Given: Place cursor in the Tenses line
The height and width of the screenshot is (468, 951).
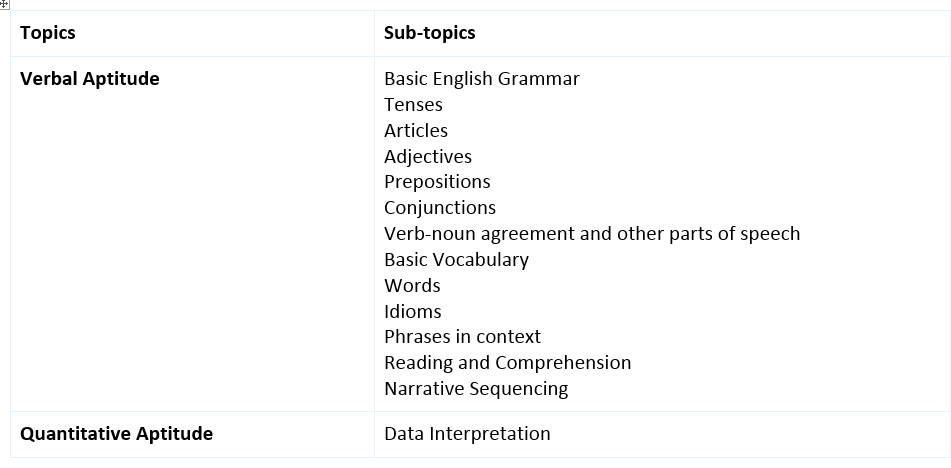Looking at the screenshot, I should [413, 105].
